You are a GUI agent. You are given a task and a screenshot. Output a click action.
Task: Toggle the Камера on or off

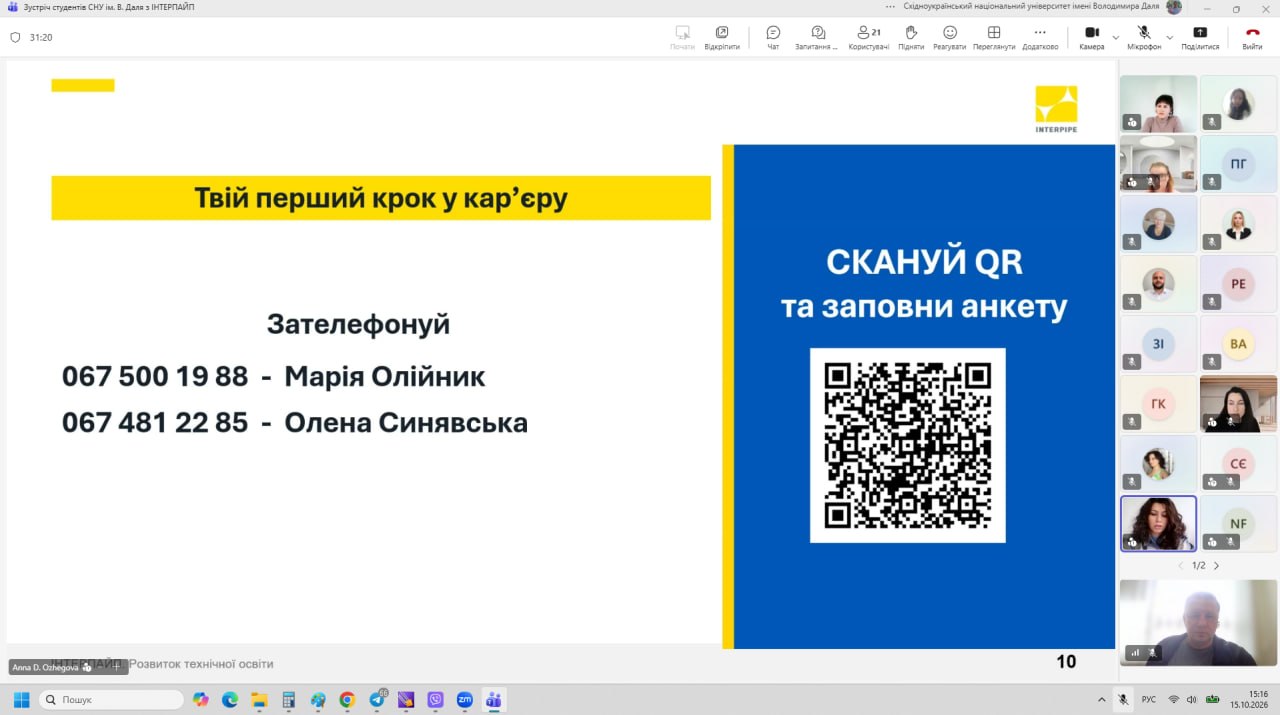(1092, 38)
